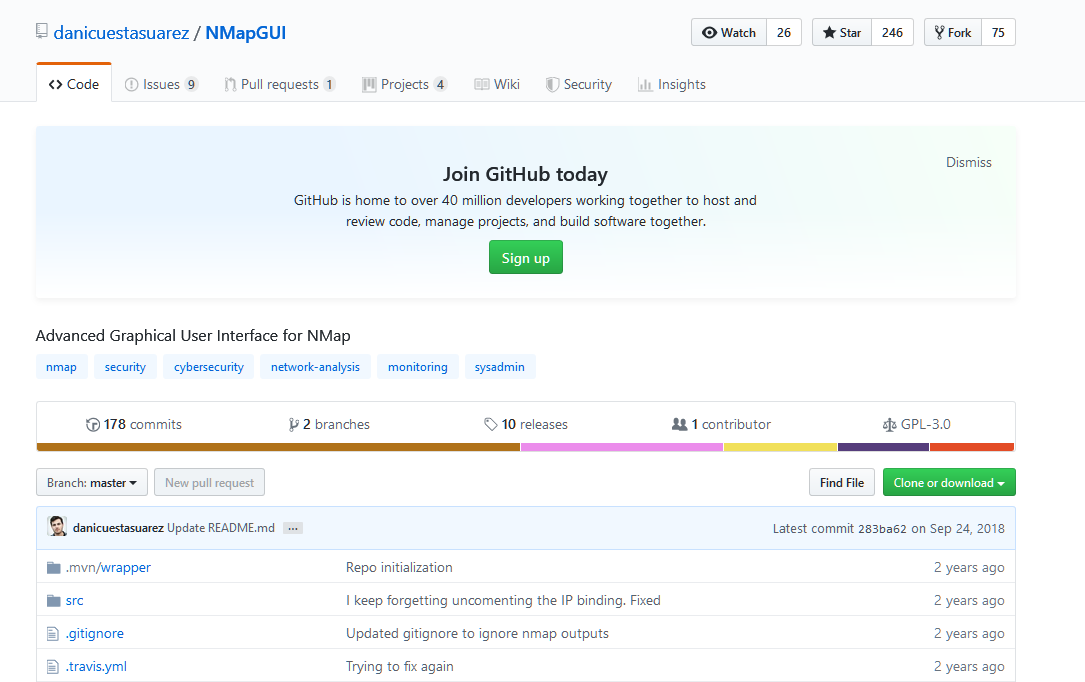Image resolution: width=1085 pixels, height=682 pixels.
Task: Select the sysadmin topic tag
Action: [500, 367]
